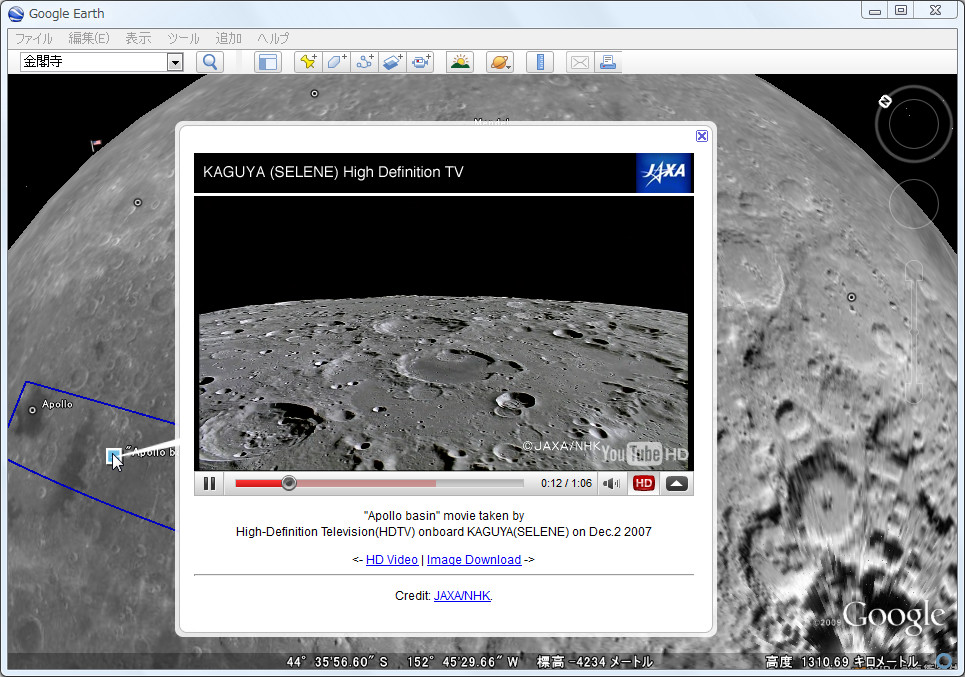Expand the video player's up-arrow menu

pos(677,484)
